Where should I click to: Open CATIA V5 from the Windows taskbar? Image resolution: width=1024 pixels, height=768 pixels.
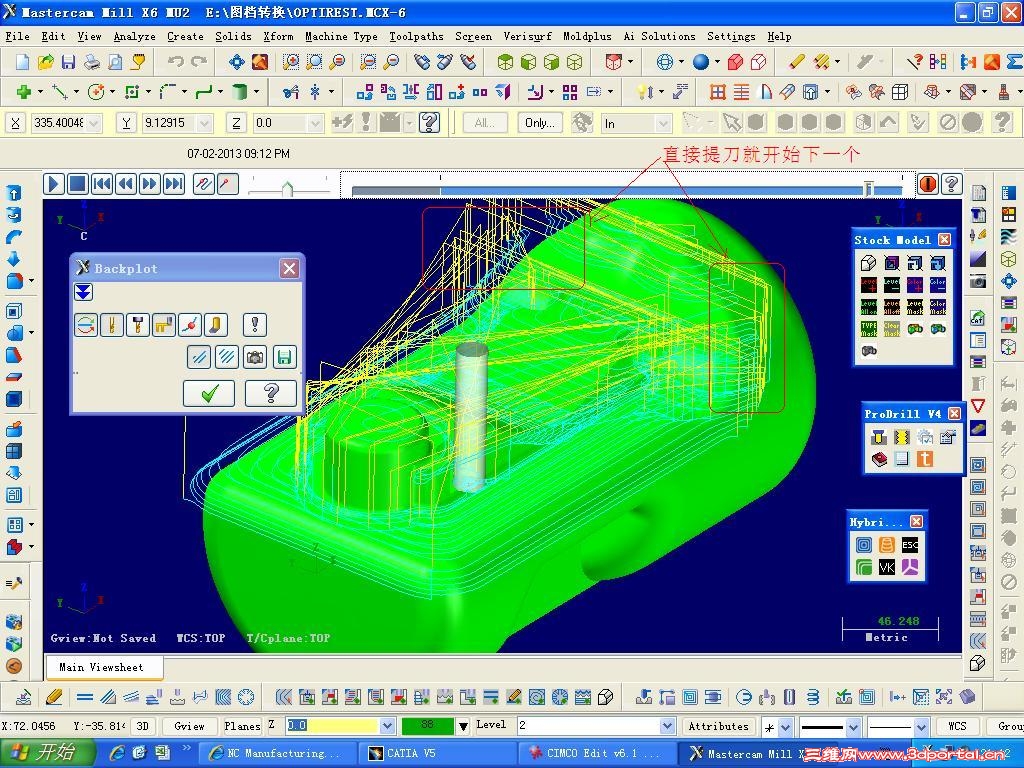438,753
